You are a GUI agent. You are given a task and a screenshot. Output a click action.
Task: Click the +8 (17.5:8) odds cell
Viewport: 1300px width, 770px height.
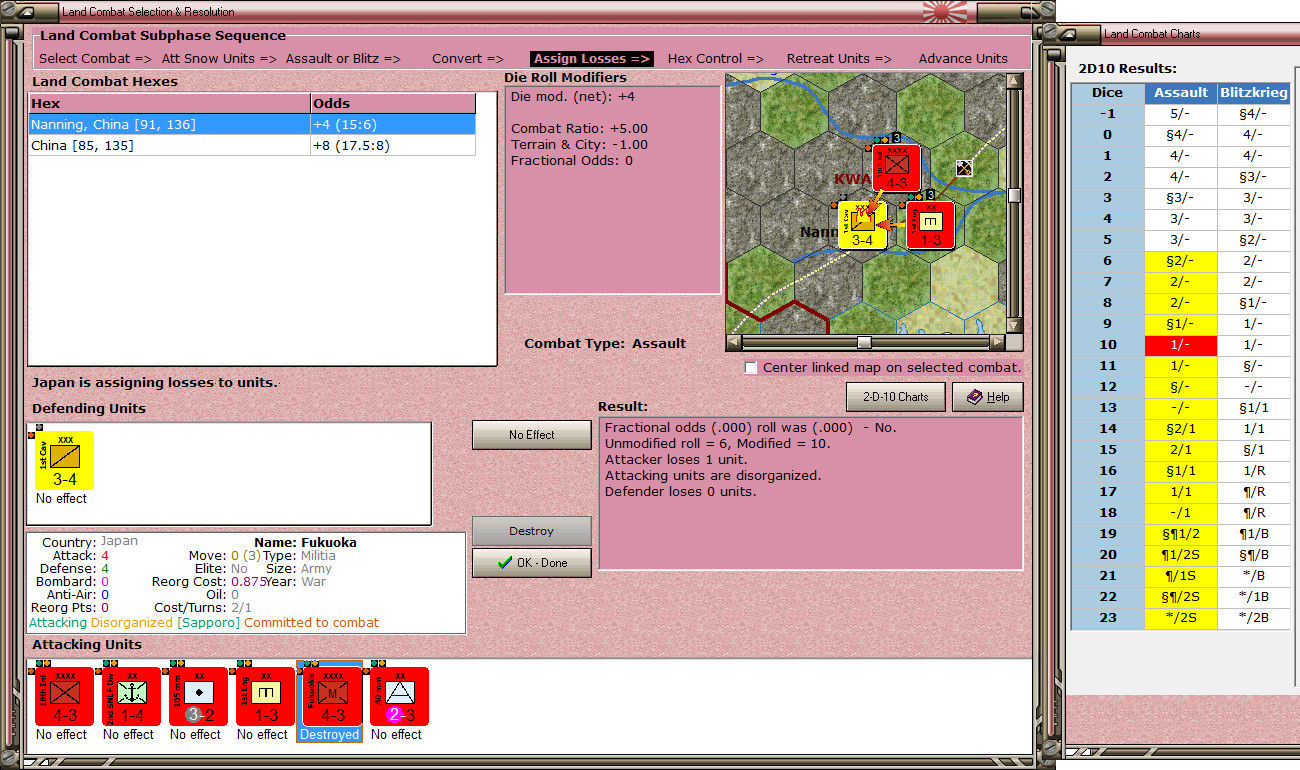(x=393, y=145)
